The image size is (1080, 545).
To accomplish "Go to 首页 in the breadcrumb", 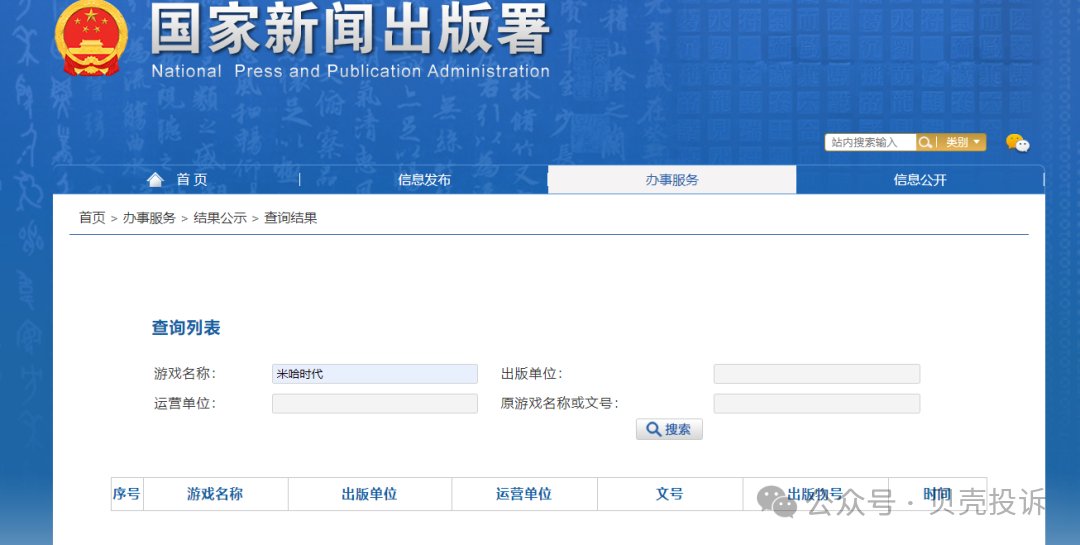I will [x=92, y=218].
